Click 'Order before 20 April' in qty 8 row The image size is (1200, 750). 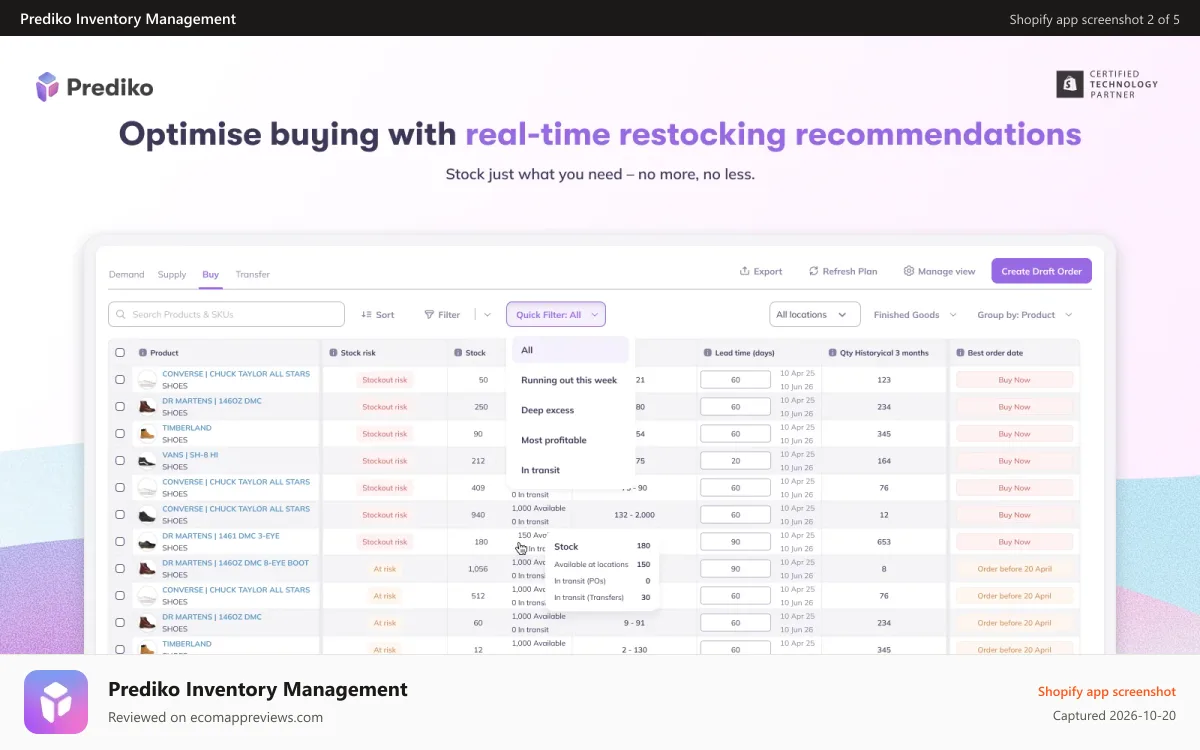coord(1015,569)
